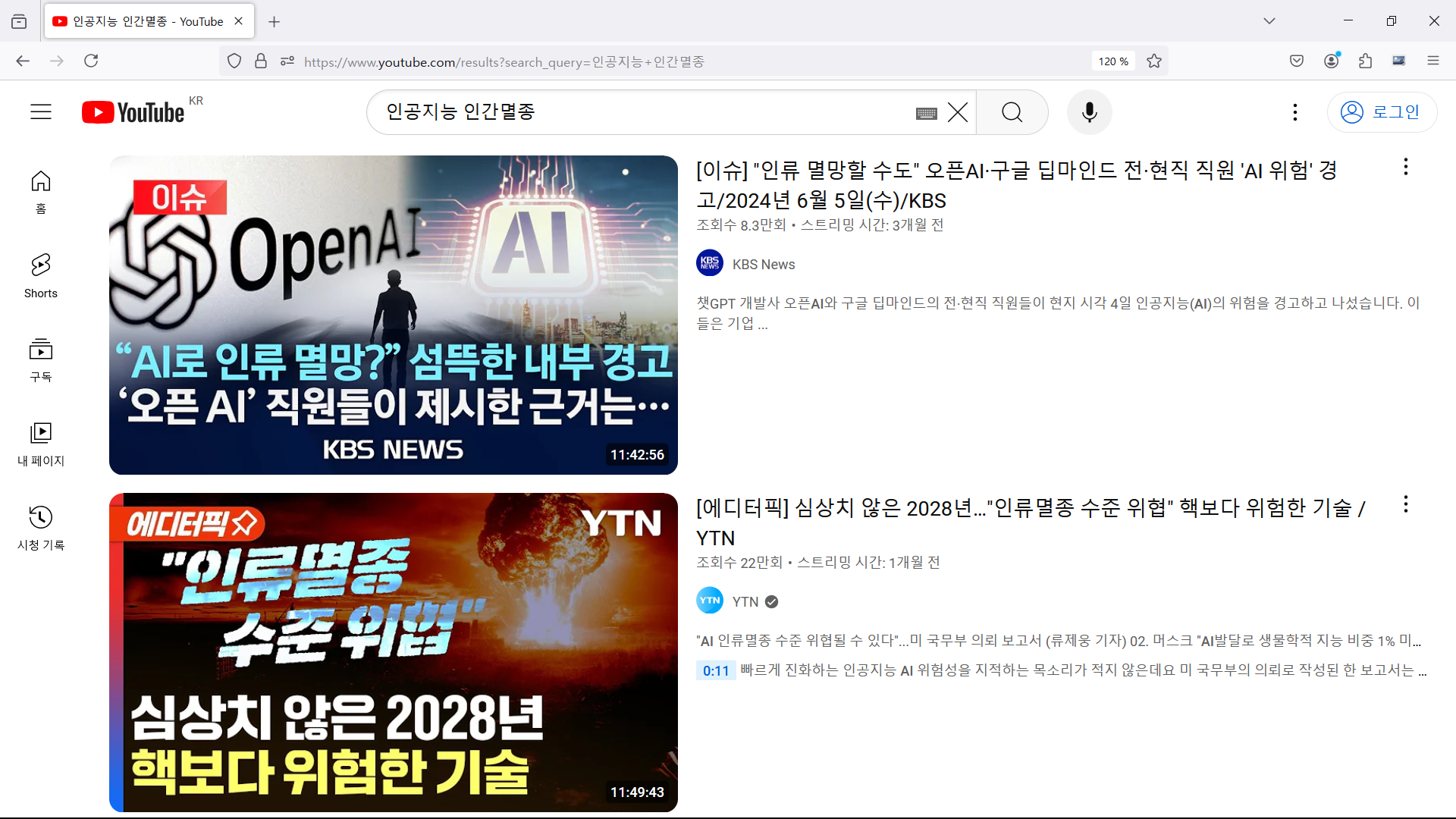
Task: Click the YouTube logo to go home
Action: tap(133, 112)
